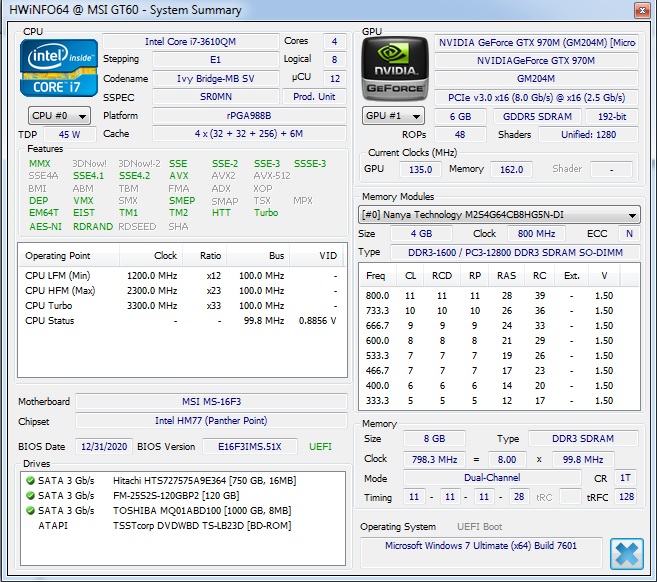Click the Clock column header in CPU table
The image size is (657, 582).
click(151, 256)
